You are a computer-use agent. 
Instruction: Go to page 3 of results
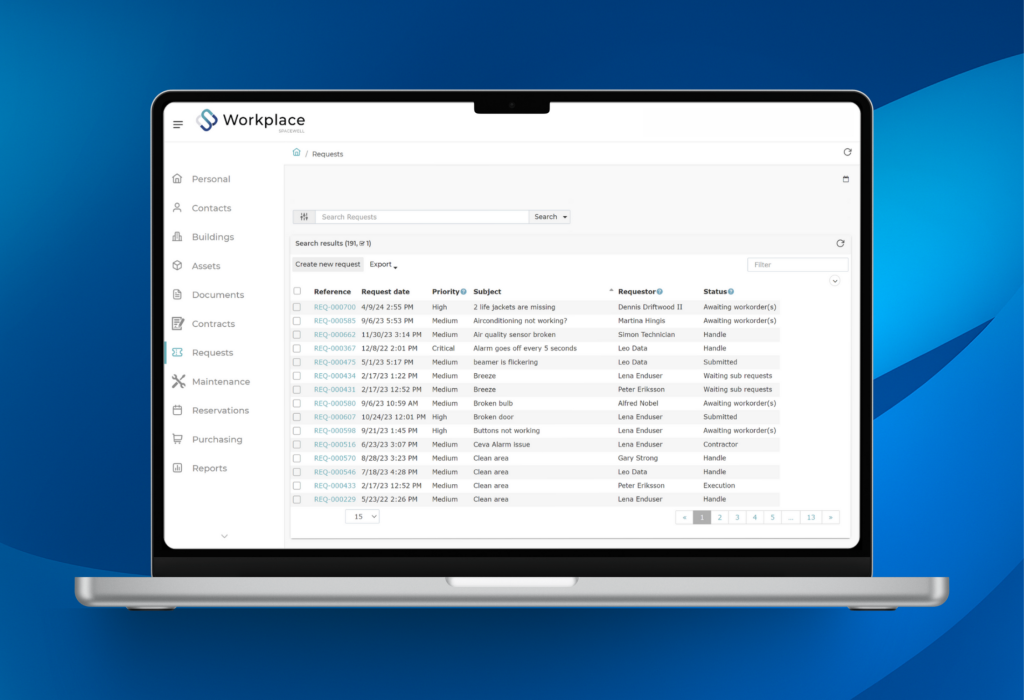tap(736, 517)
